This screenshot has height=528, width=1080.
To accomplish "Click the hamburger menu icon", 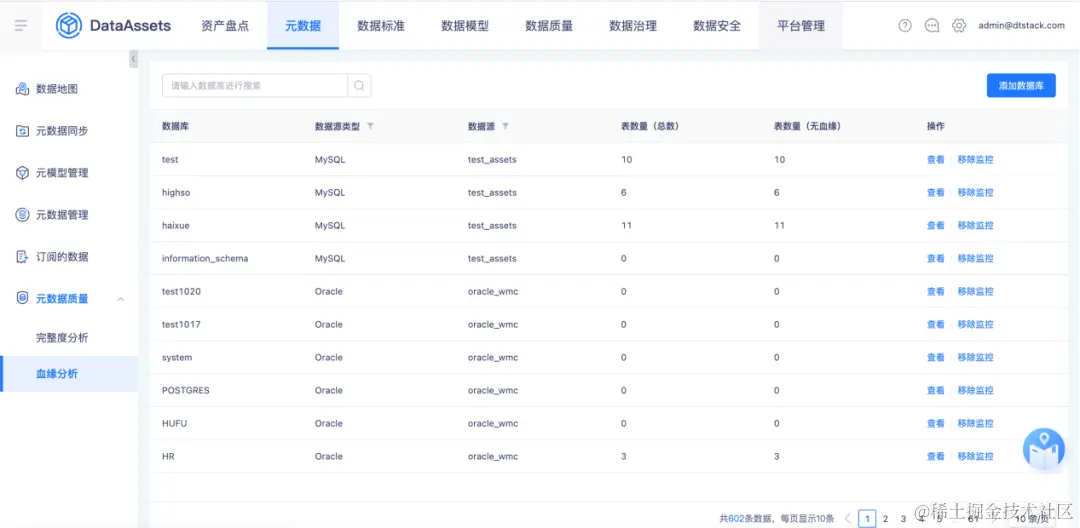I will 21,26.
